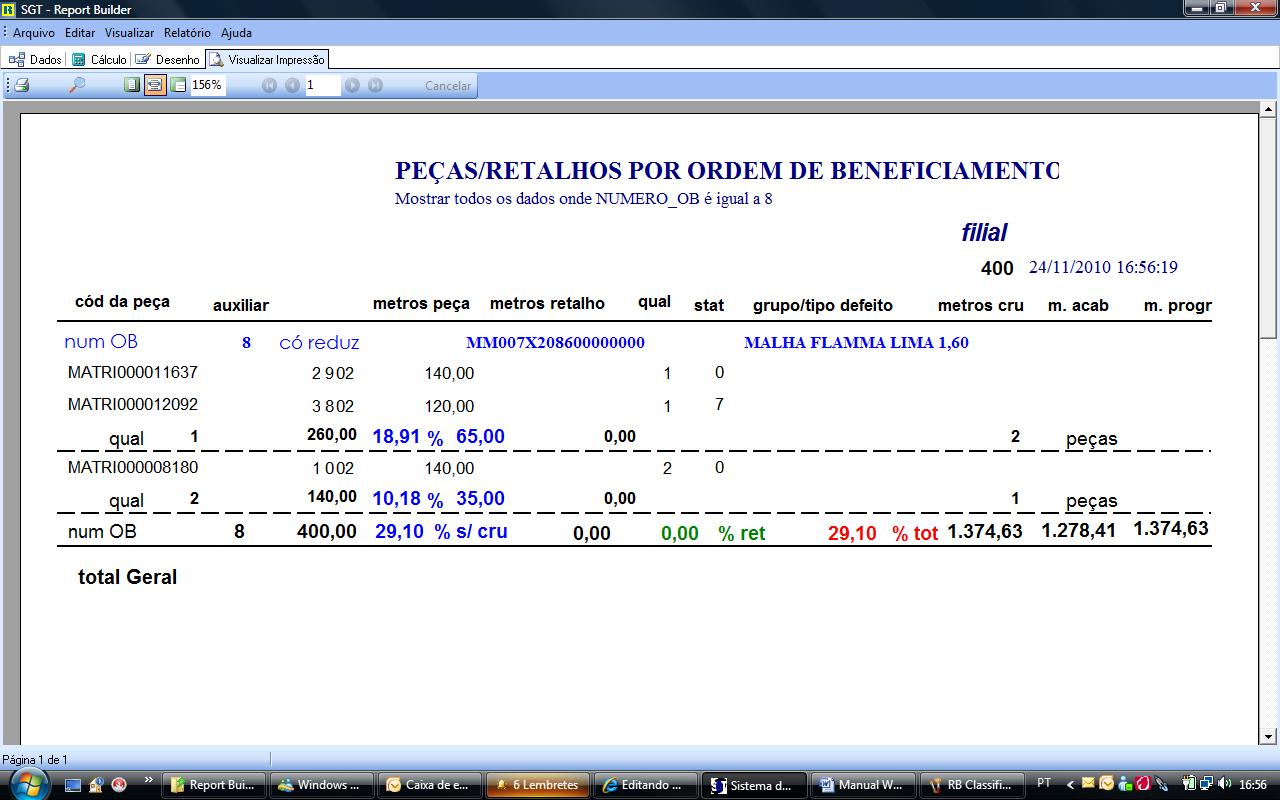Switch to the Dados tab
This screenshot has height=800, width=1280.
[36, 60]
